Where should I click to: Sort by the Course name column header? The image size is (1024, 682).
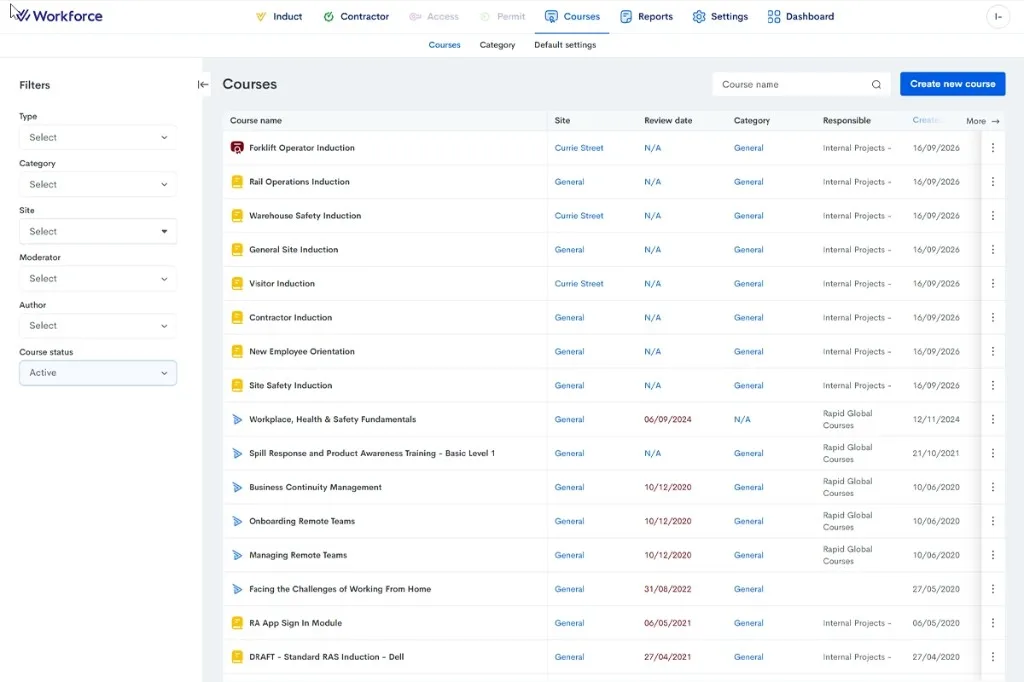(256, 120)
